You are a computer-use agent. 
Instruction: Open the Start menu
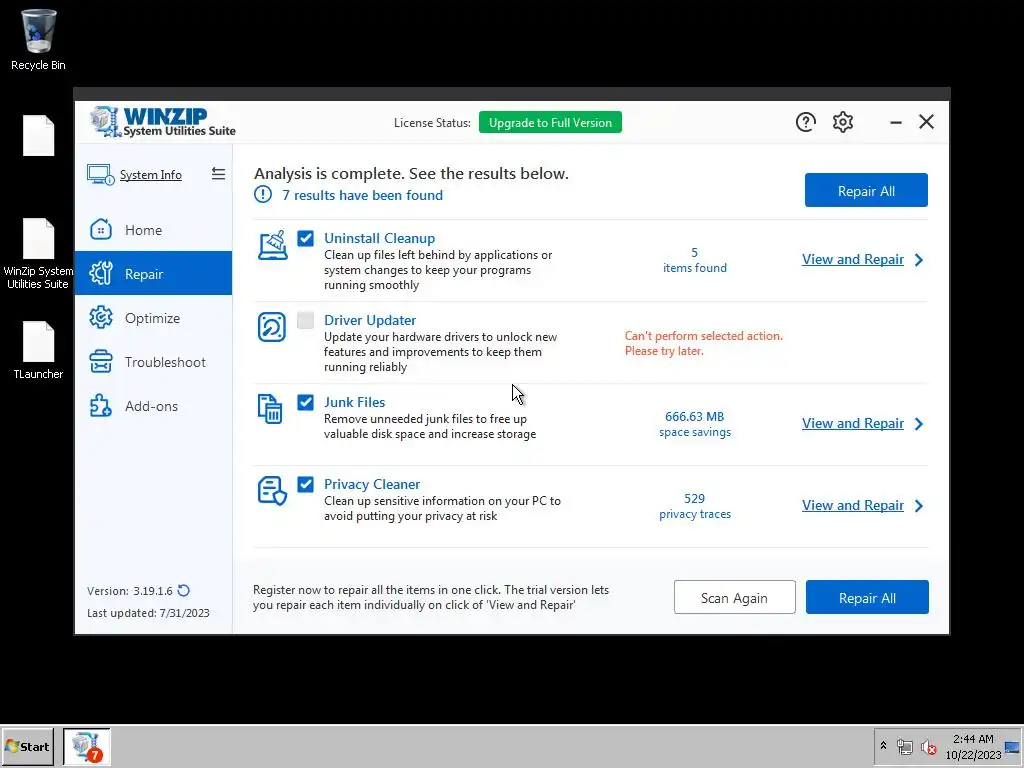tap(27, 746)
